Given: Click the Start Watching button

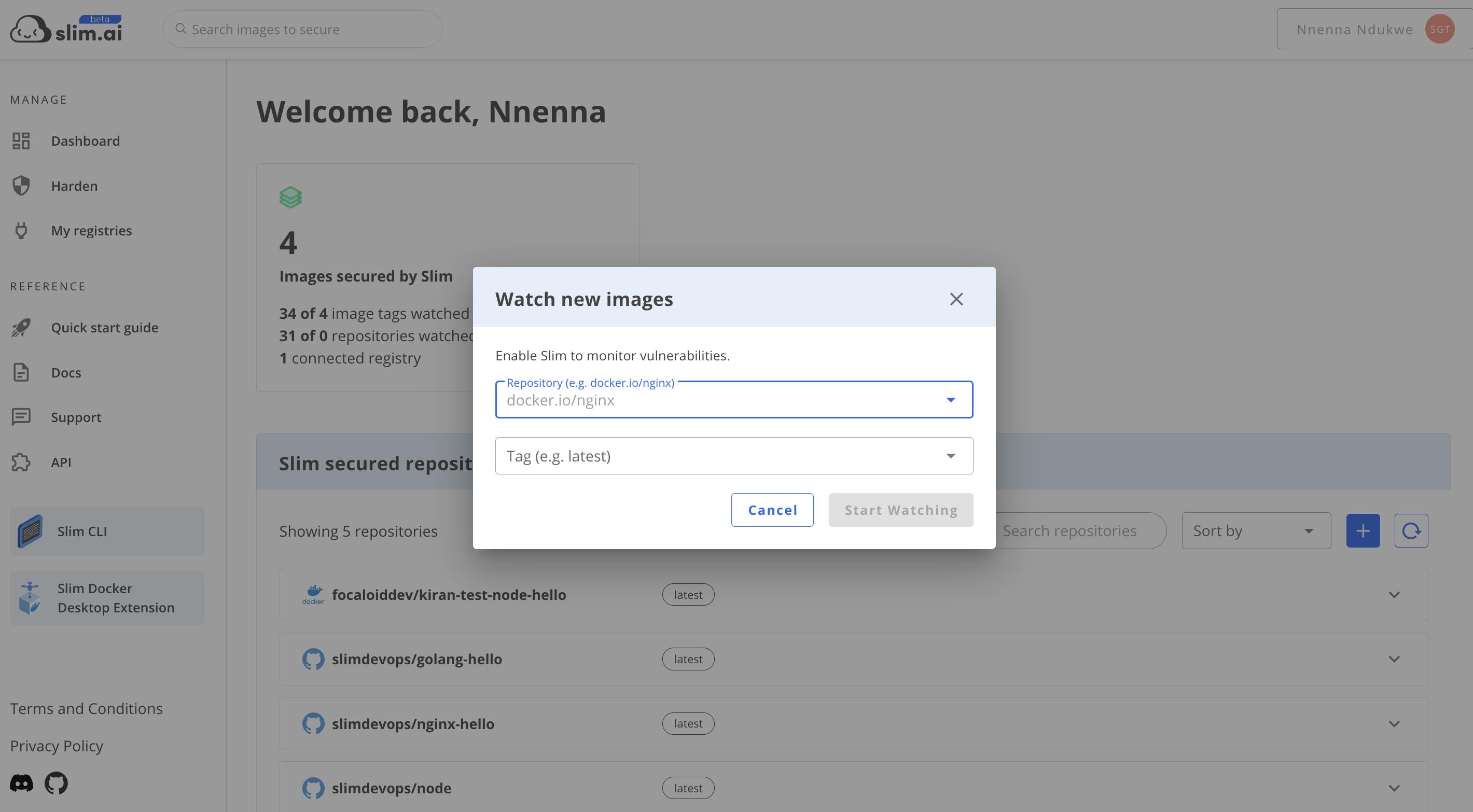Looking at the screenshot, I should coord(900,510).
